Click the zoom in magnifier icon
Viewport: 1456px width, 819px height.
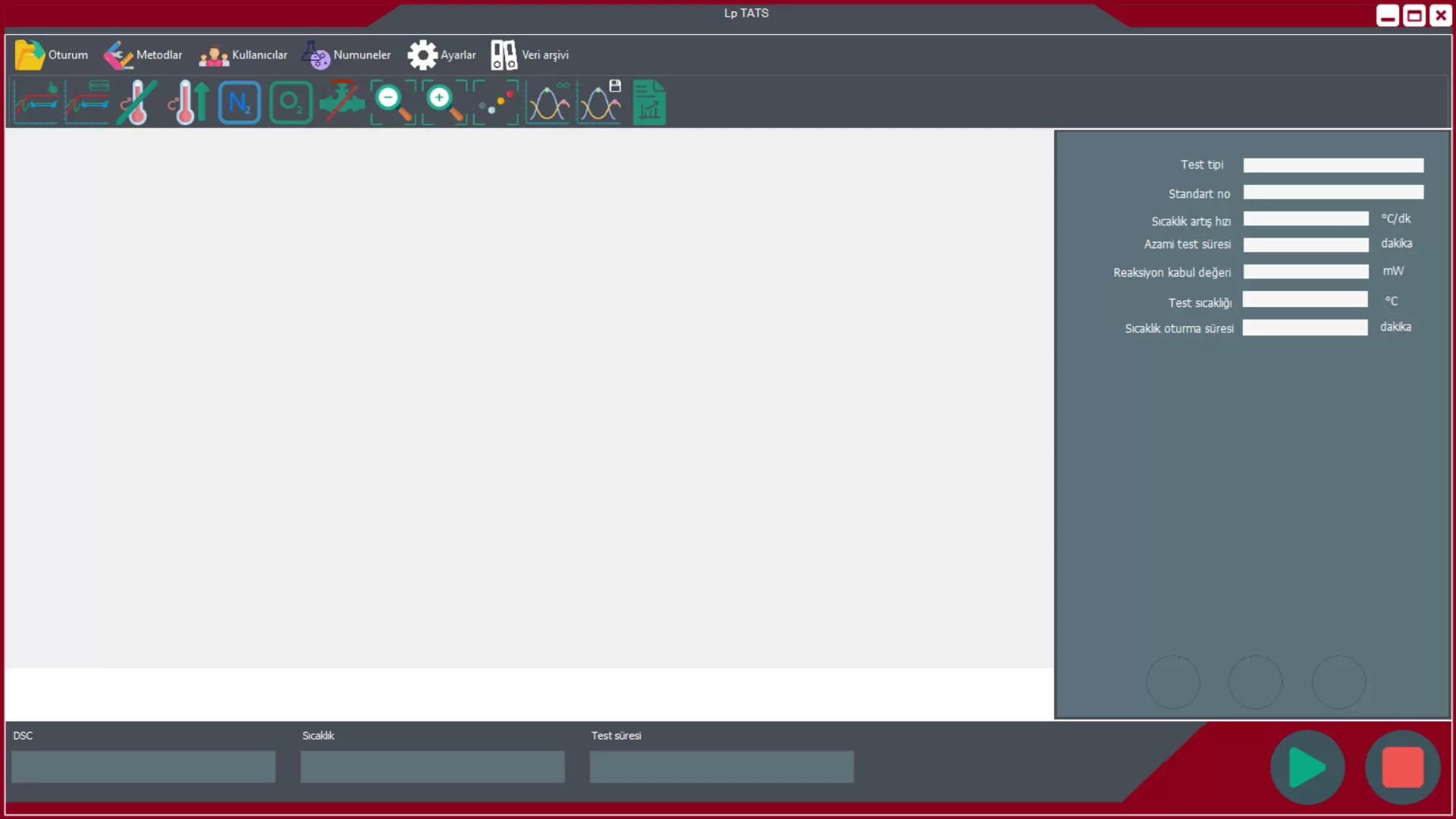445,102
